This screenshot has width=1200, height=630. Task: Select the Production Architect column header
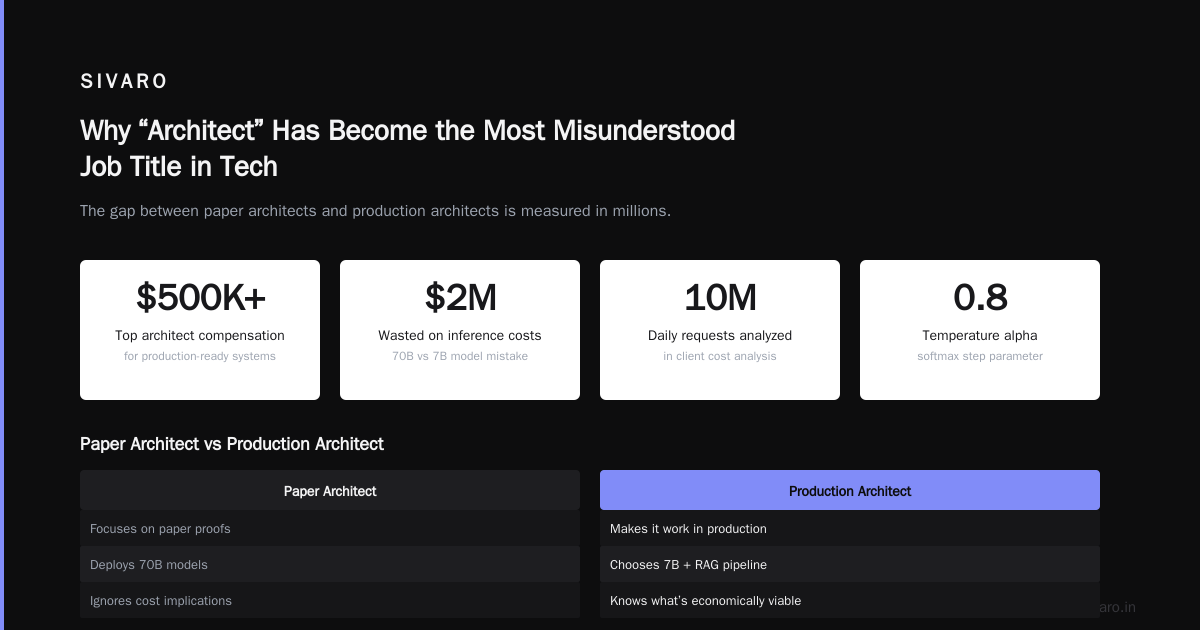(850, 490)
